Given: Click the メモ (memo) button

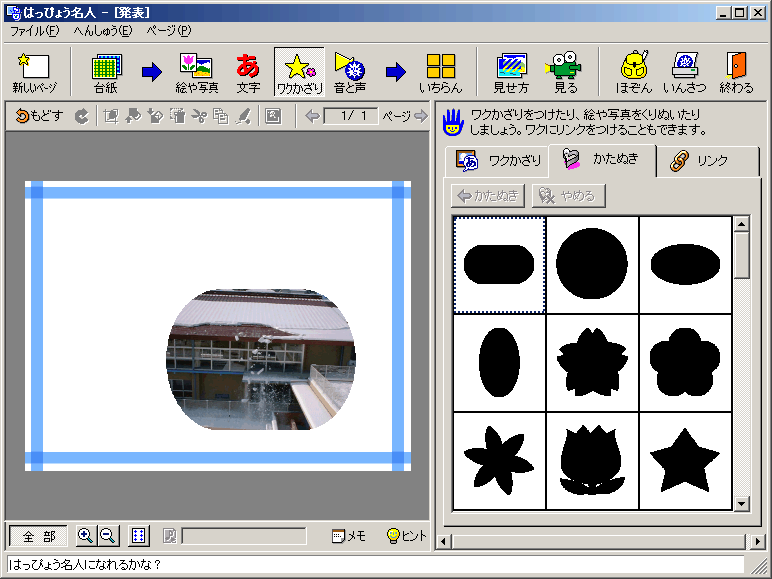Looking at the screenshot, I should 349,536.
